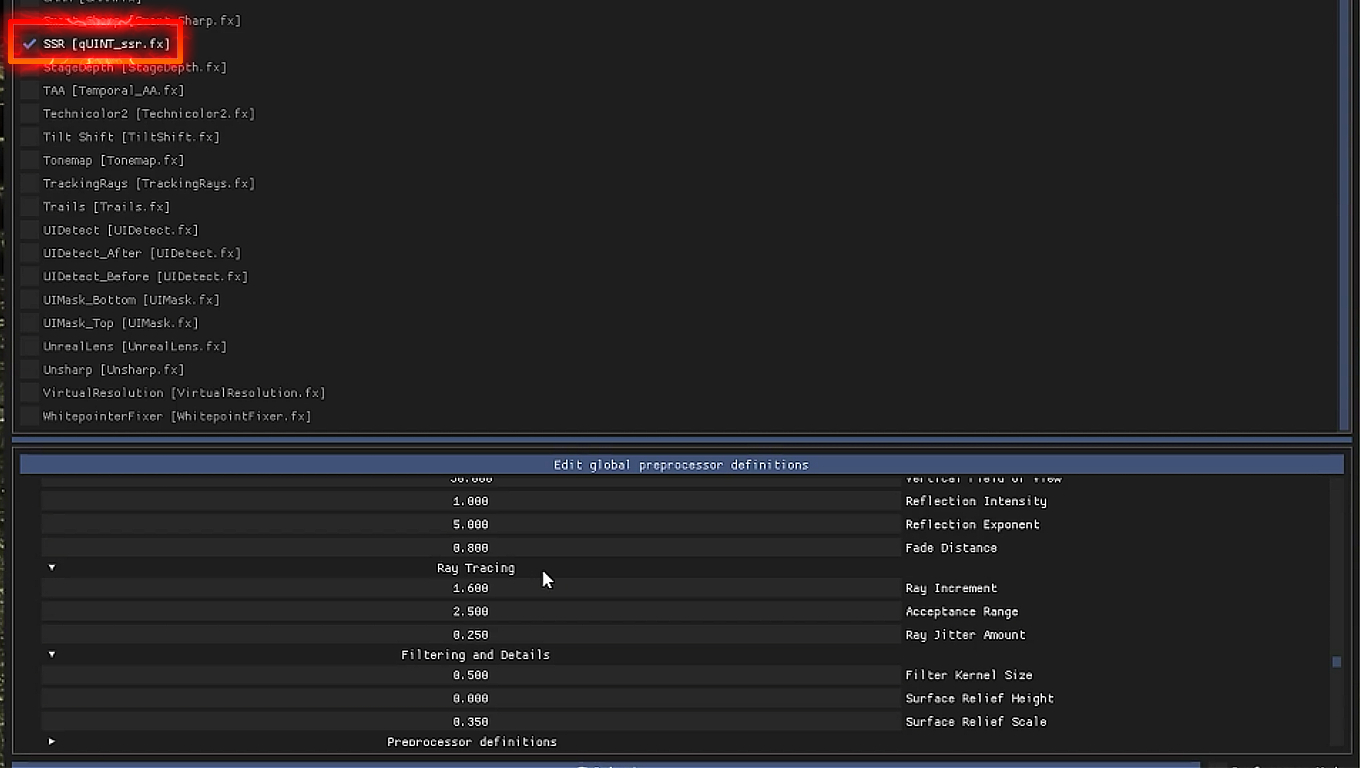1360x768 pixels.
Task: Expand the Preprocessor definitions section
Action: [x=52, y=742]
